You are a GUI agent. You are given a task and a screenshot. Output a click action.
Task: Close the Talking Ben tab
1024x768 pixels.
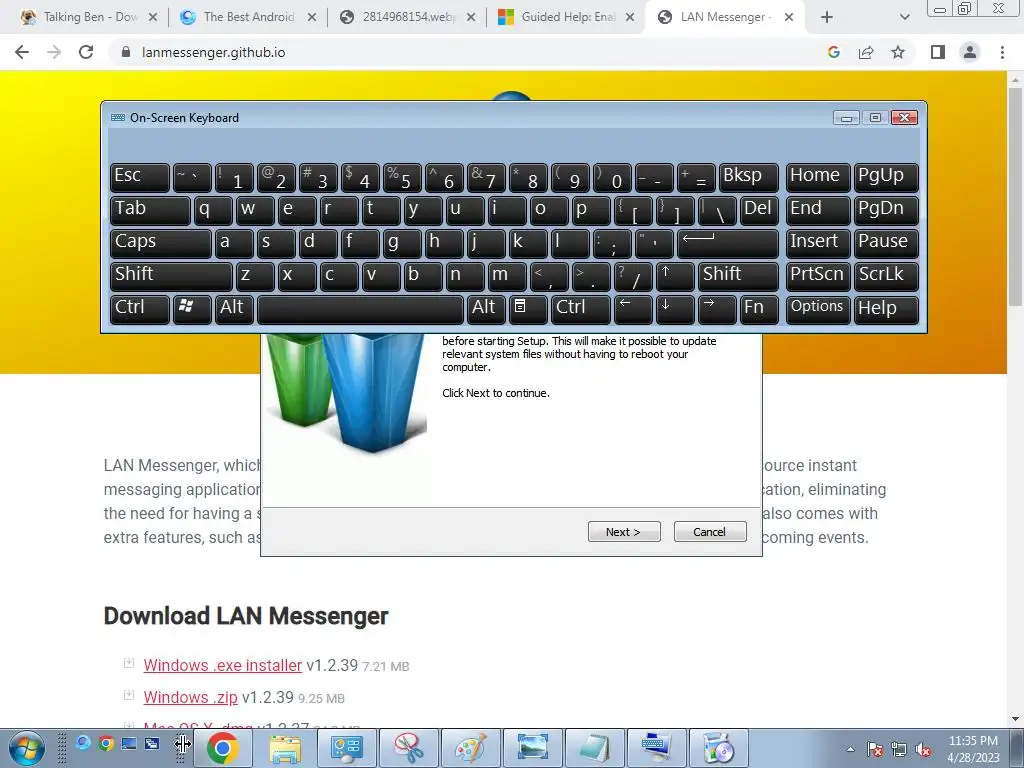(153, 18)
